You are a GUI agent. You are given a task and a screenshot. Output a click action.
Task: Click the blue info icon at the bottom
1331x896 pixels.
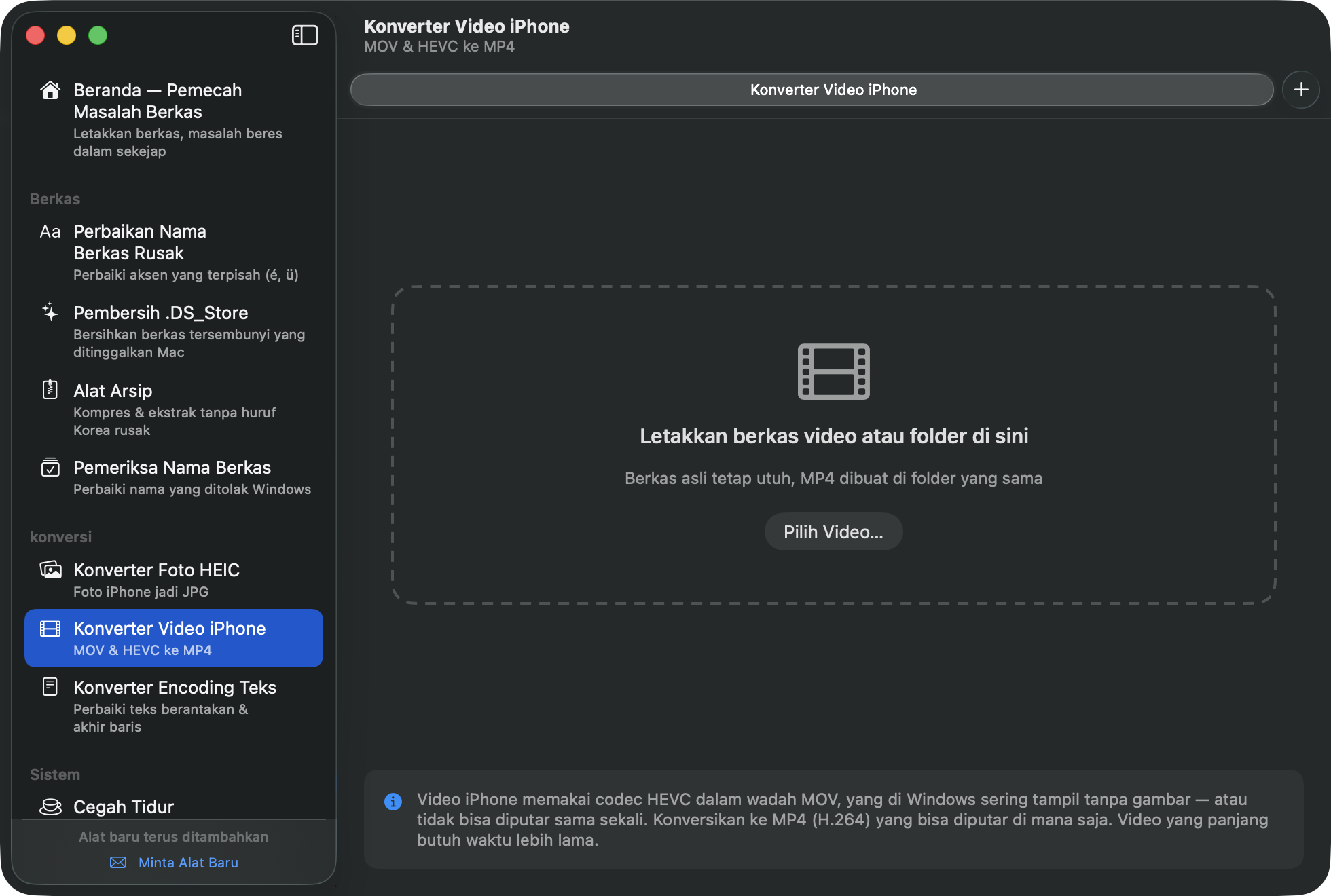(393, 801)
